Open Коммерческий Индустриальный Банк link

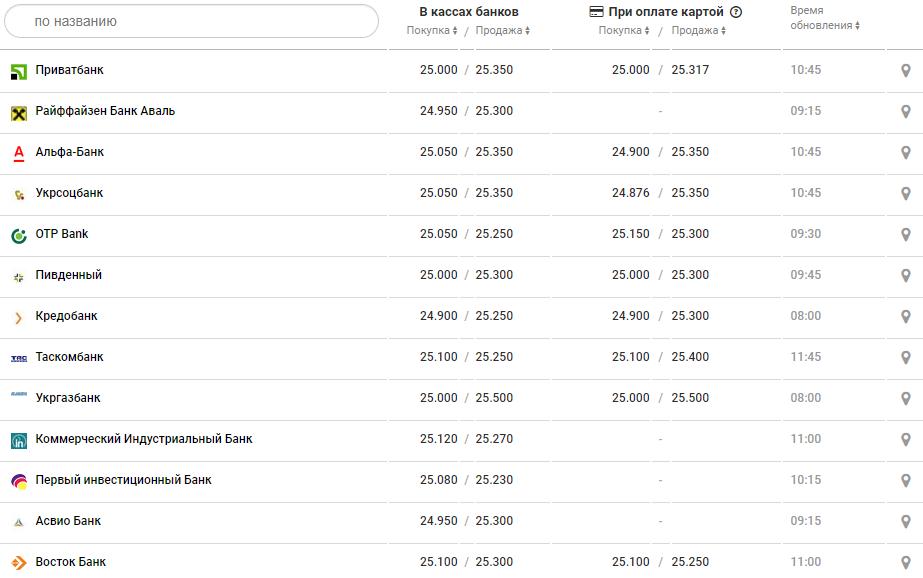(x=144, y=439)
